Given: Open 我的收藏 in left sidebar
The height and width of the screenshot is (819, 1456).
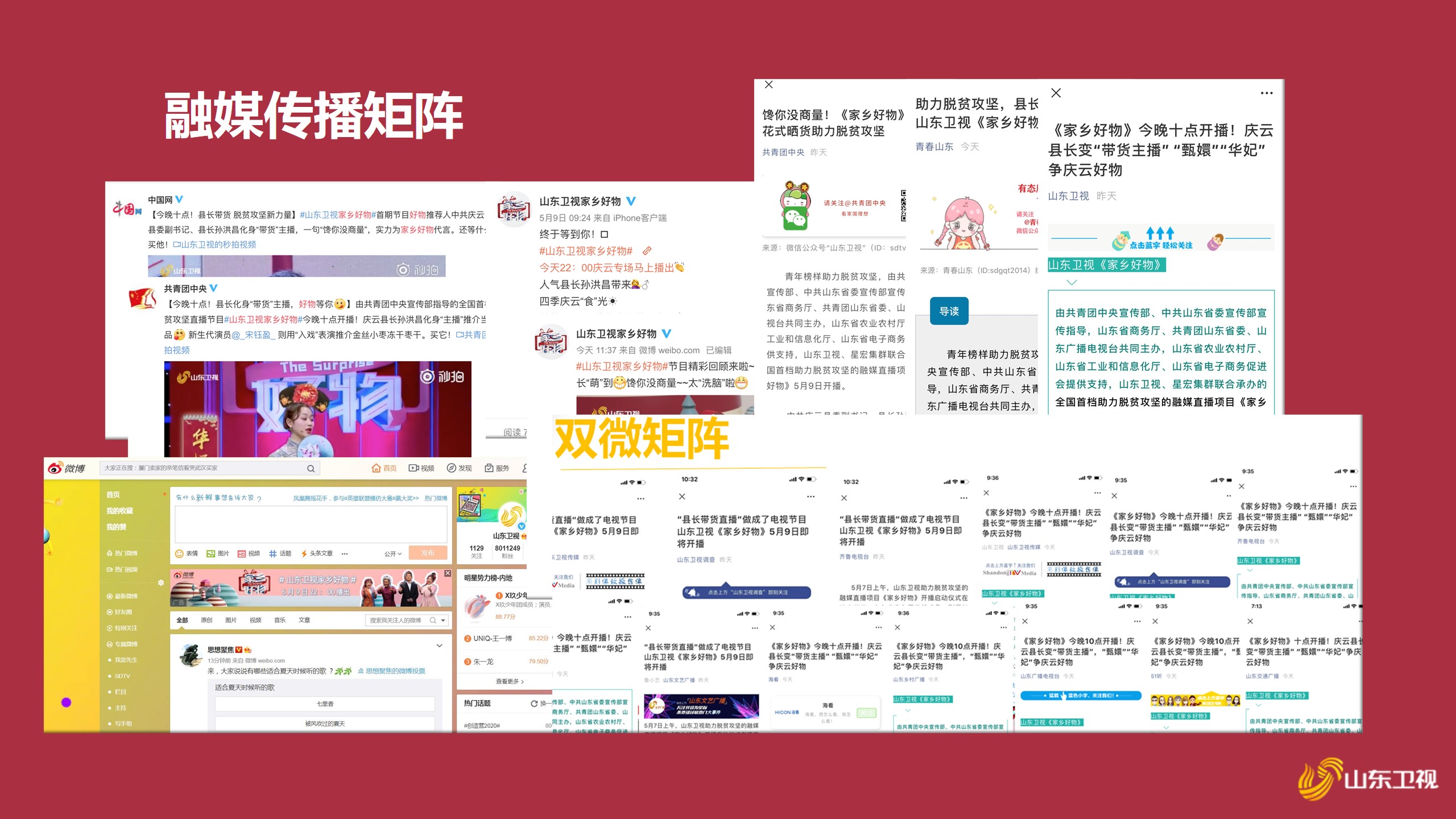Looking at the screenshot, I should coord(119,511).
